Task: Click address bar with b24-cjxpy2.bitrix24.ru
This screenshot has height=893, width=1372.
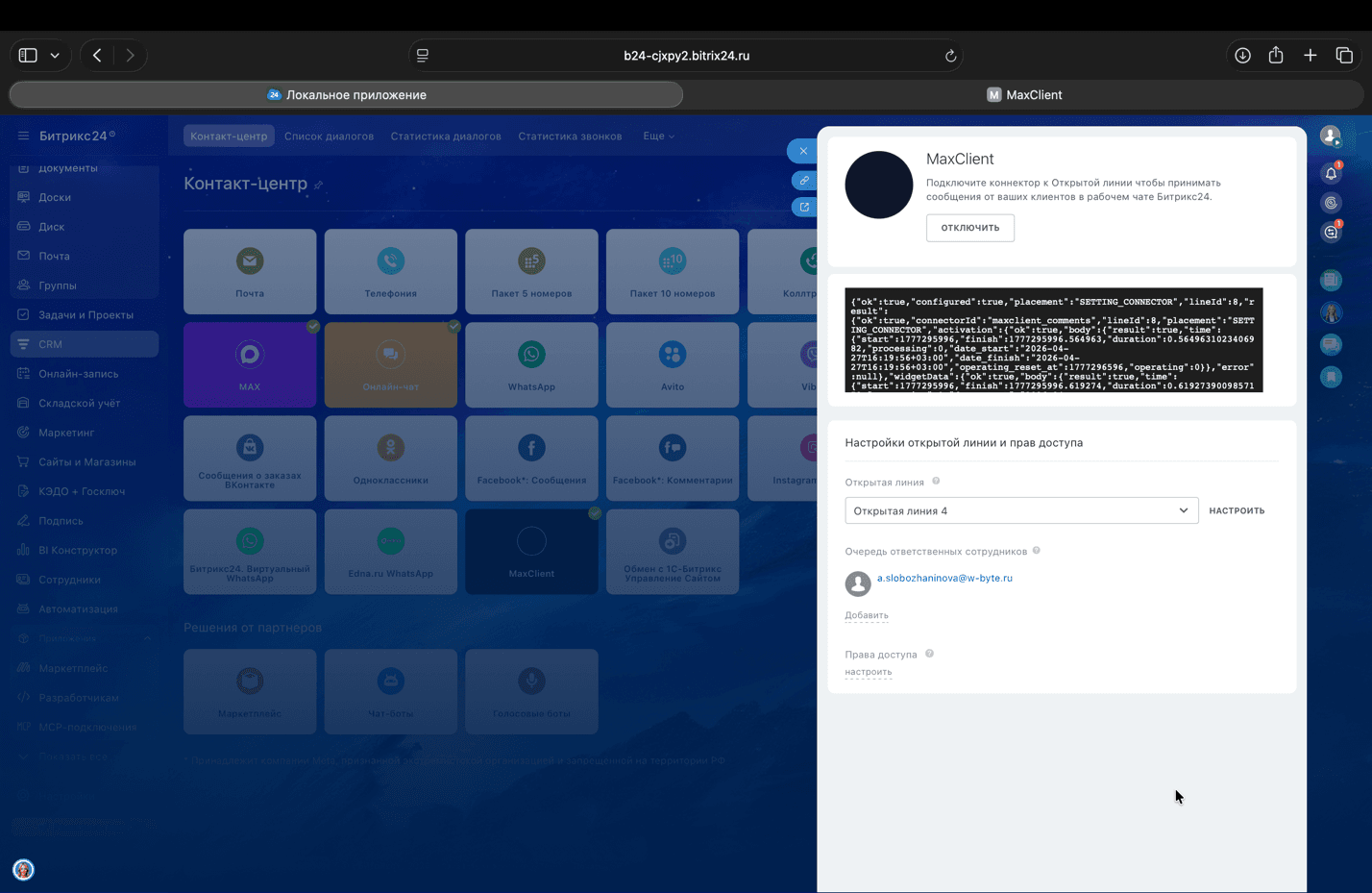Action: [x=686, y=56]
